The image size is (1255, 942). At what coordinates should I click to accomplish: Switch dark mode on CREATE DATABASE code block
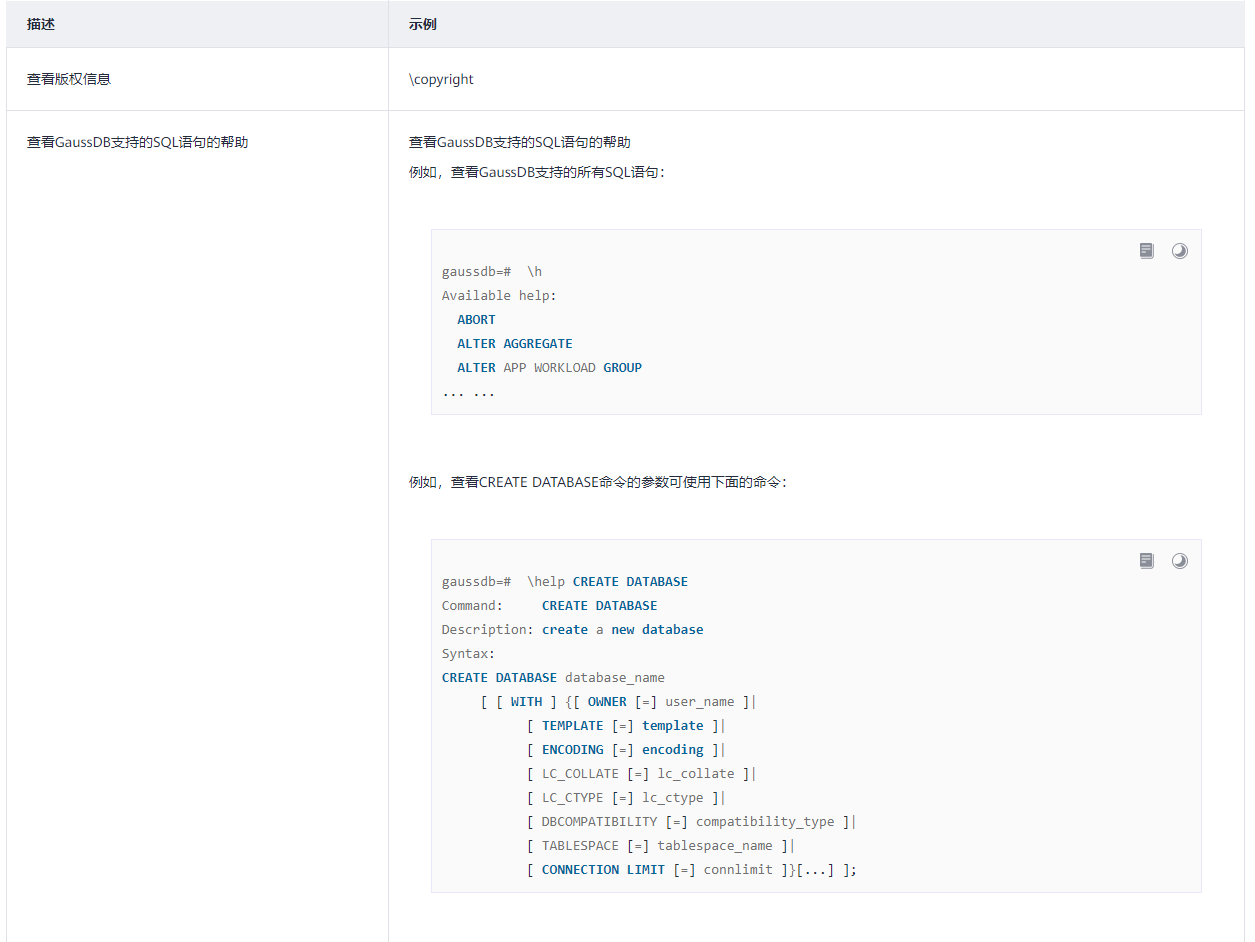pos(1180,561)
